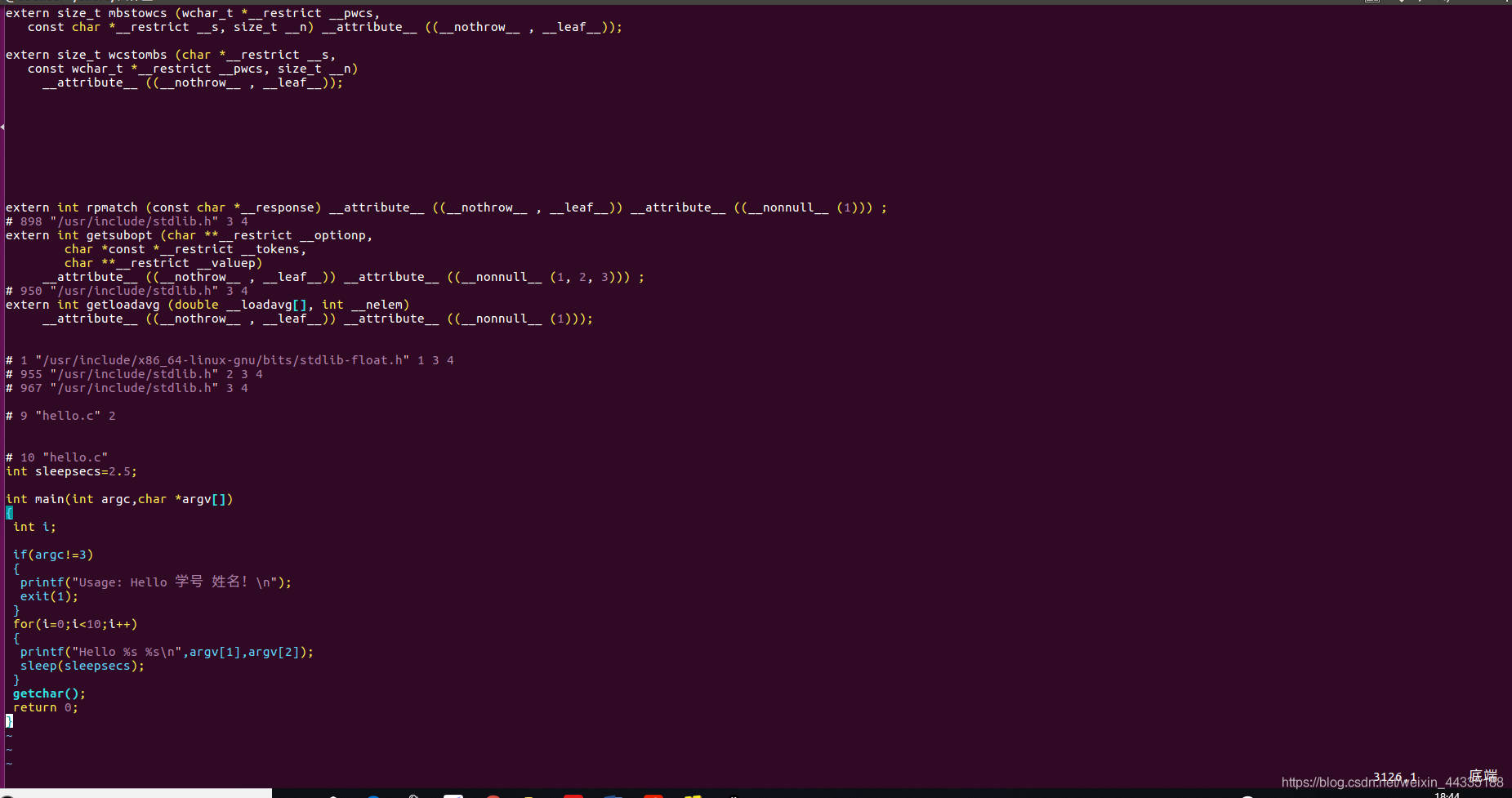Click the 'int sleepsecs=2.5;' line
This screenshot has height=798, width=1512.
coord(71,471)
